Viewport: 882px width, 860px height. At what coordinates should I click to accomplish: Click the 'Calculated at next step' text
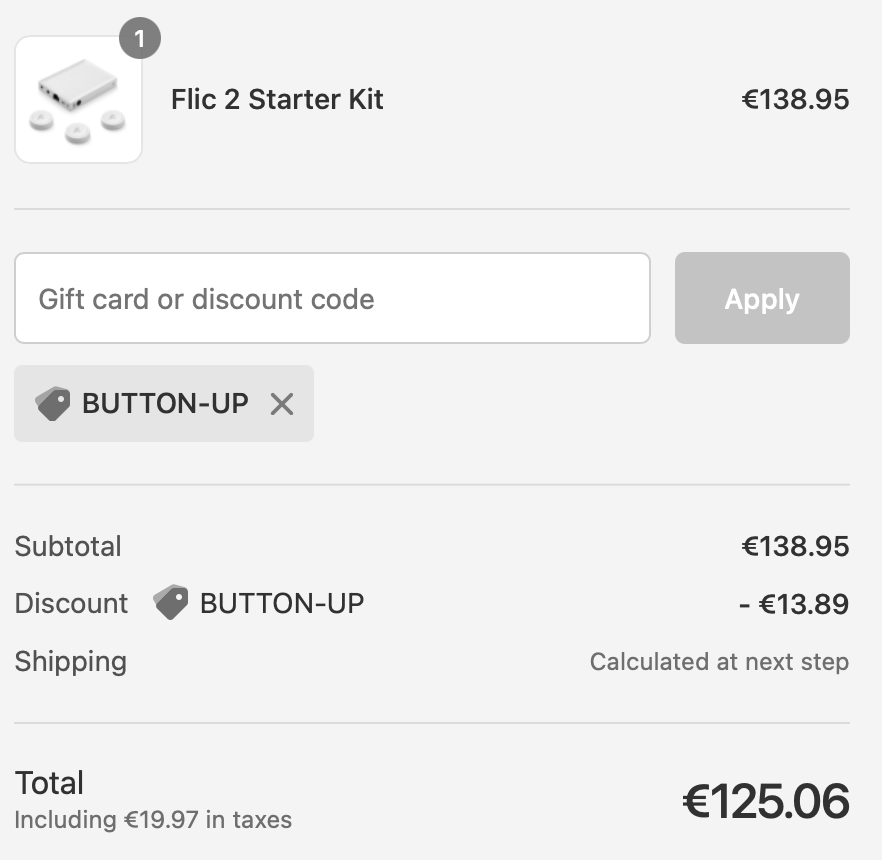tap(719, 661)
